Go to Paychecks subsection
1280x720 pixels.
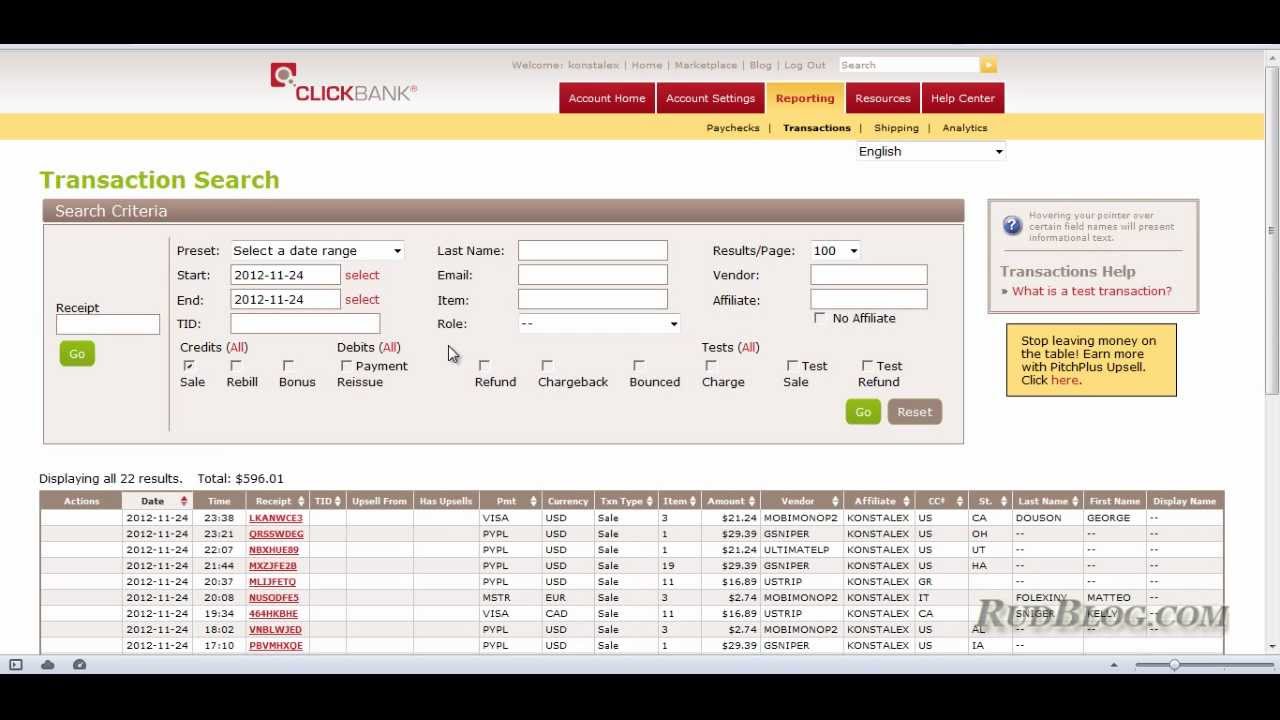[733, 128]
